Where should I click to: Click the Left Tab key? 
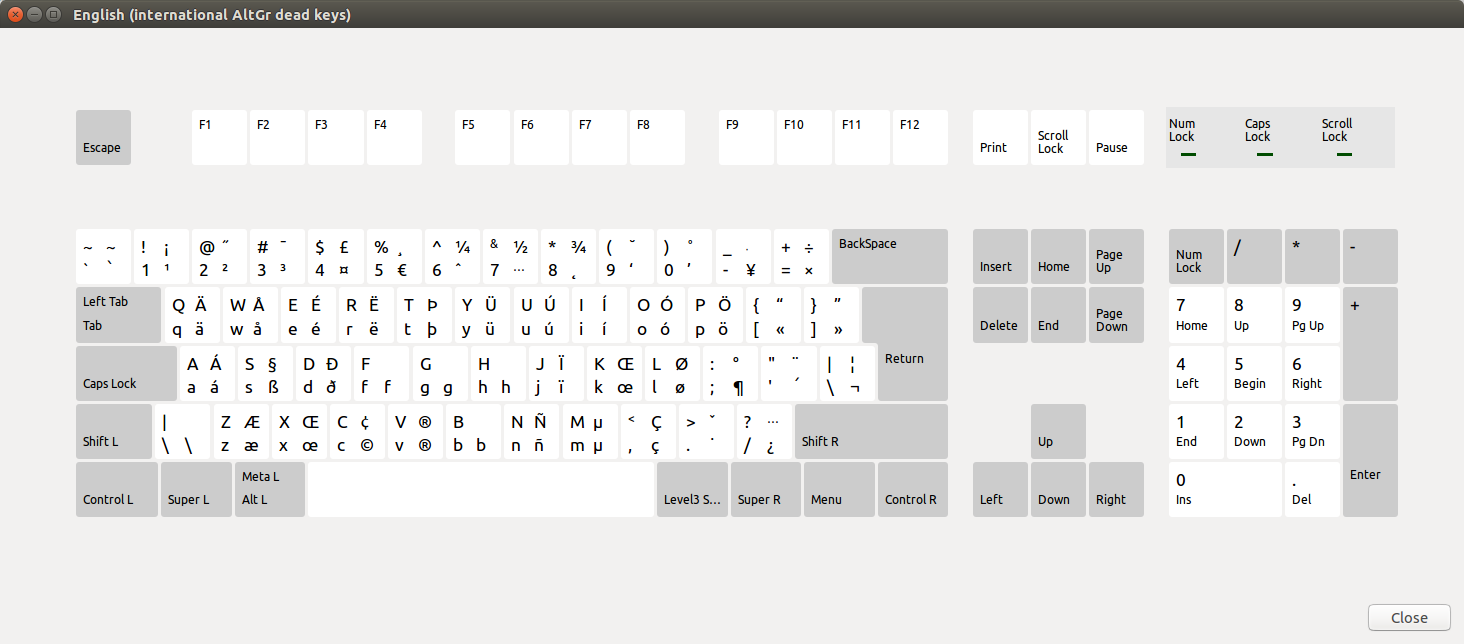click(118, 314)
